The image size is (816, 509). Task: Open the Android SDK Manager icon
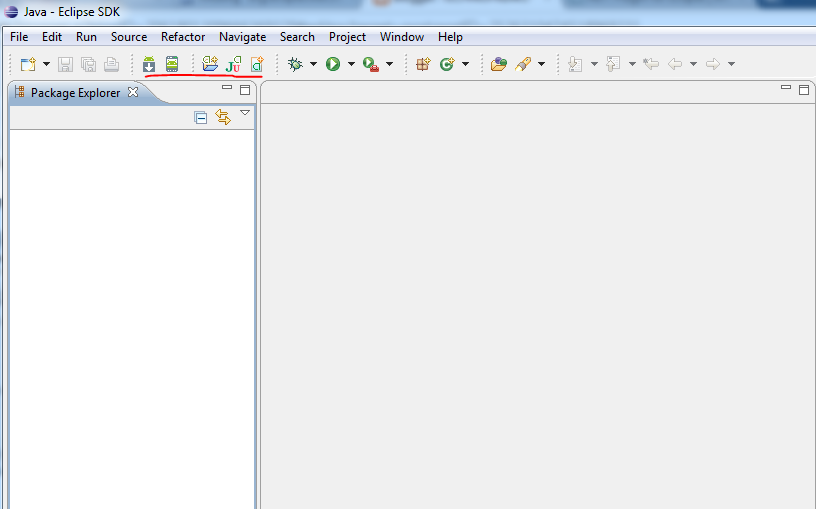click(x=149, y=64)
